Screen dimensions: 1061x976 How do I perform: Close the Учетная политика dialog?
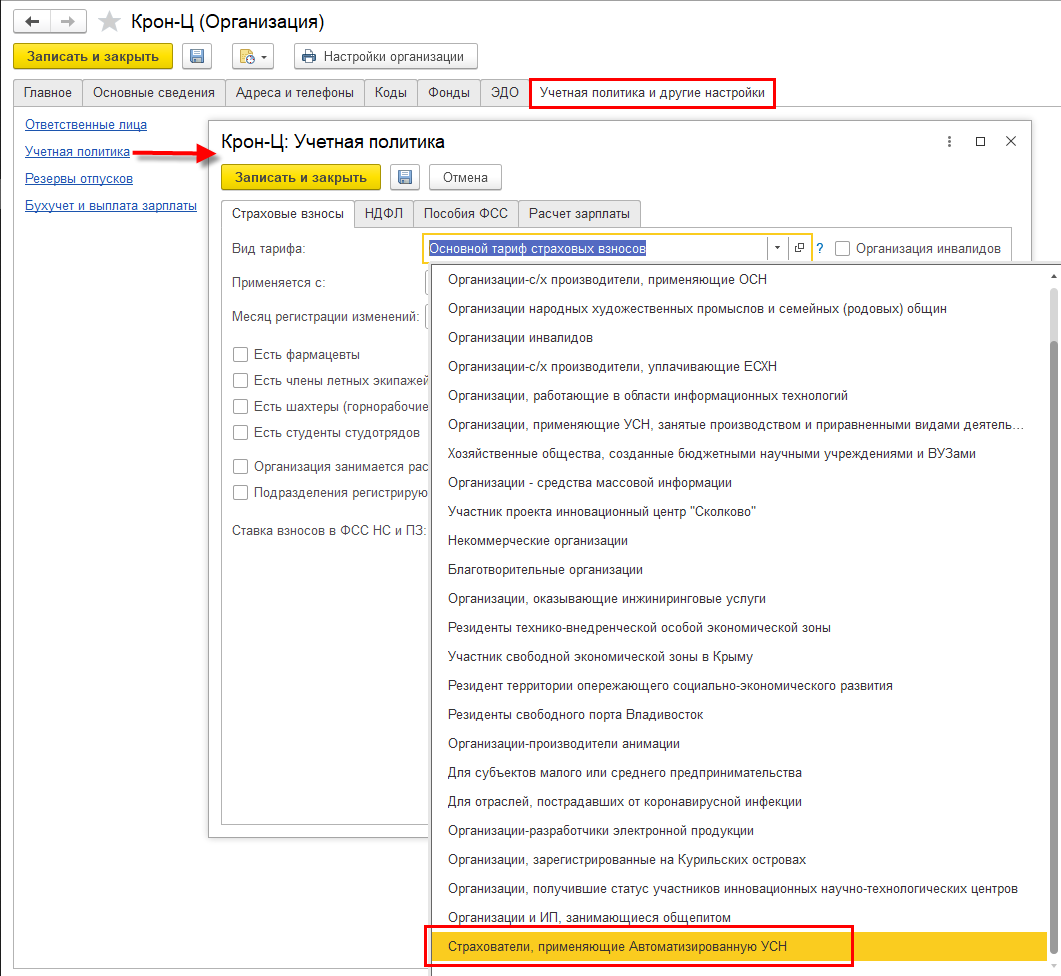tap(1011, 141)
